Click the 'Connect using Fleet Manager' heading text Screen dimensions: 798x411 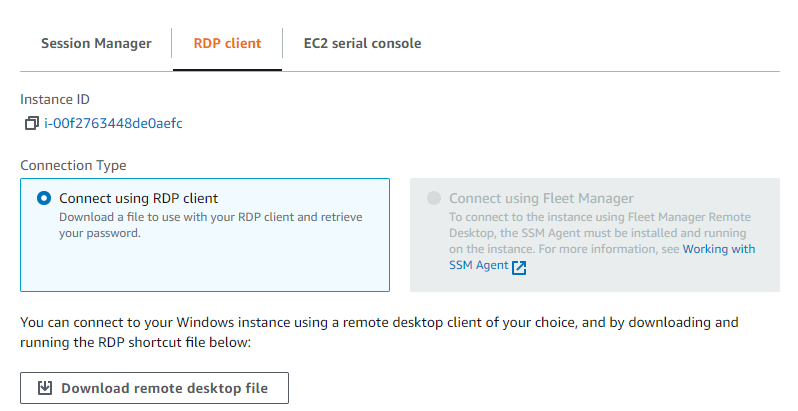pyautogui.click(x=541, y=198)
